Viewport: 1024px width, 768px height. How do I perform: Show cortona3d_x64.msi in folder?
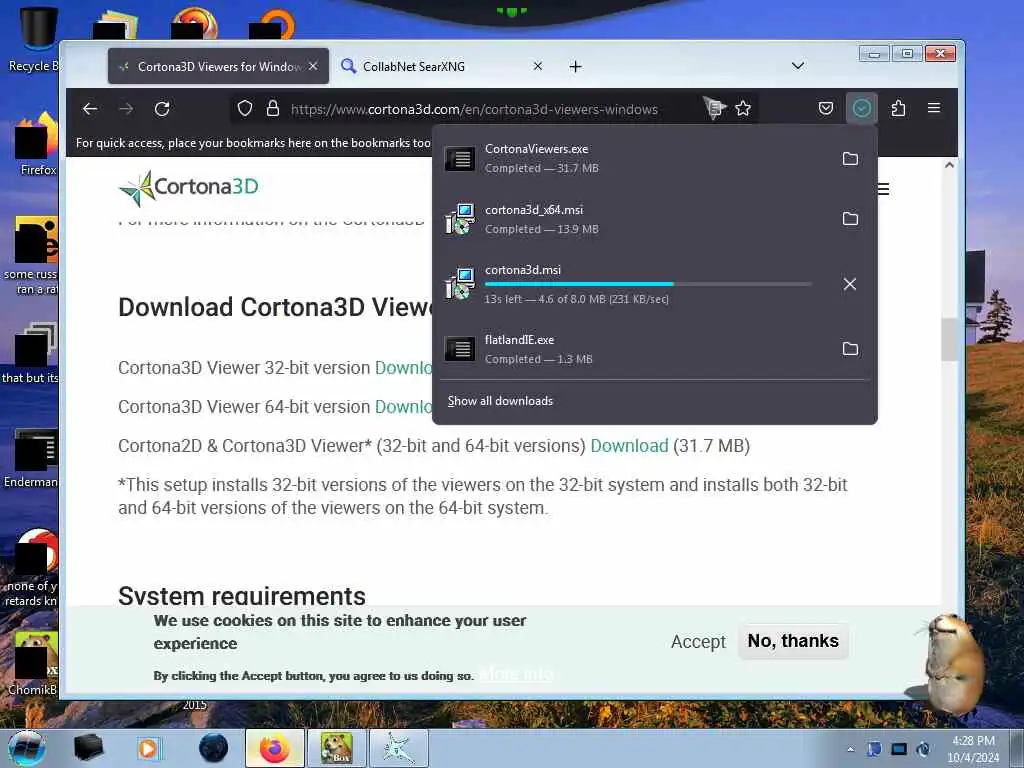(850, 219)
